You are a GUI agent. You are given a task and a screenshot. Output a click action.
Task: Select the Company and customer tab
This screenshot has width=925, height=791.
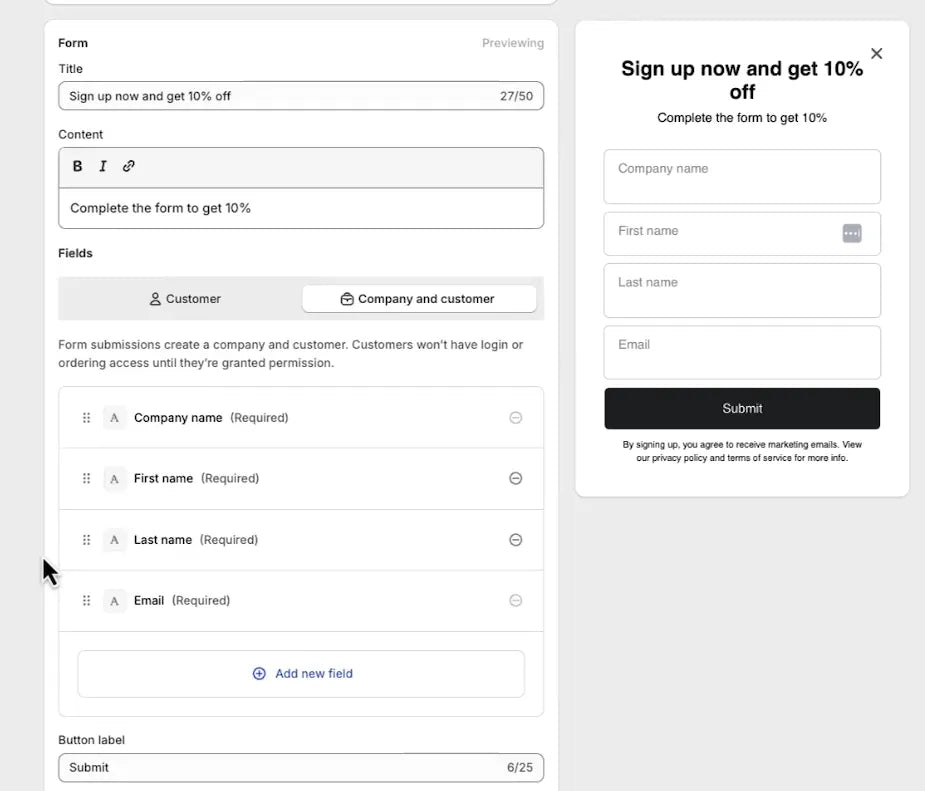(419, 298)
